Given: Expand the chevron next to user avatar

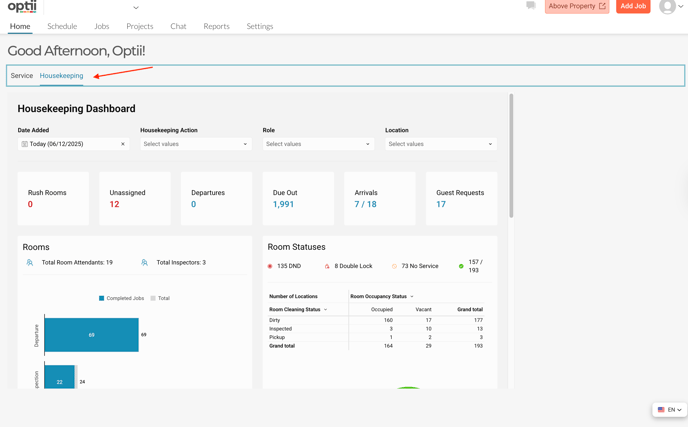Looking at the screenshot, I should [681, 6].
